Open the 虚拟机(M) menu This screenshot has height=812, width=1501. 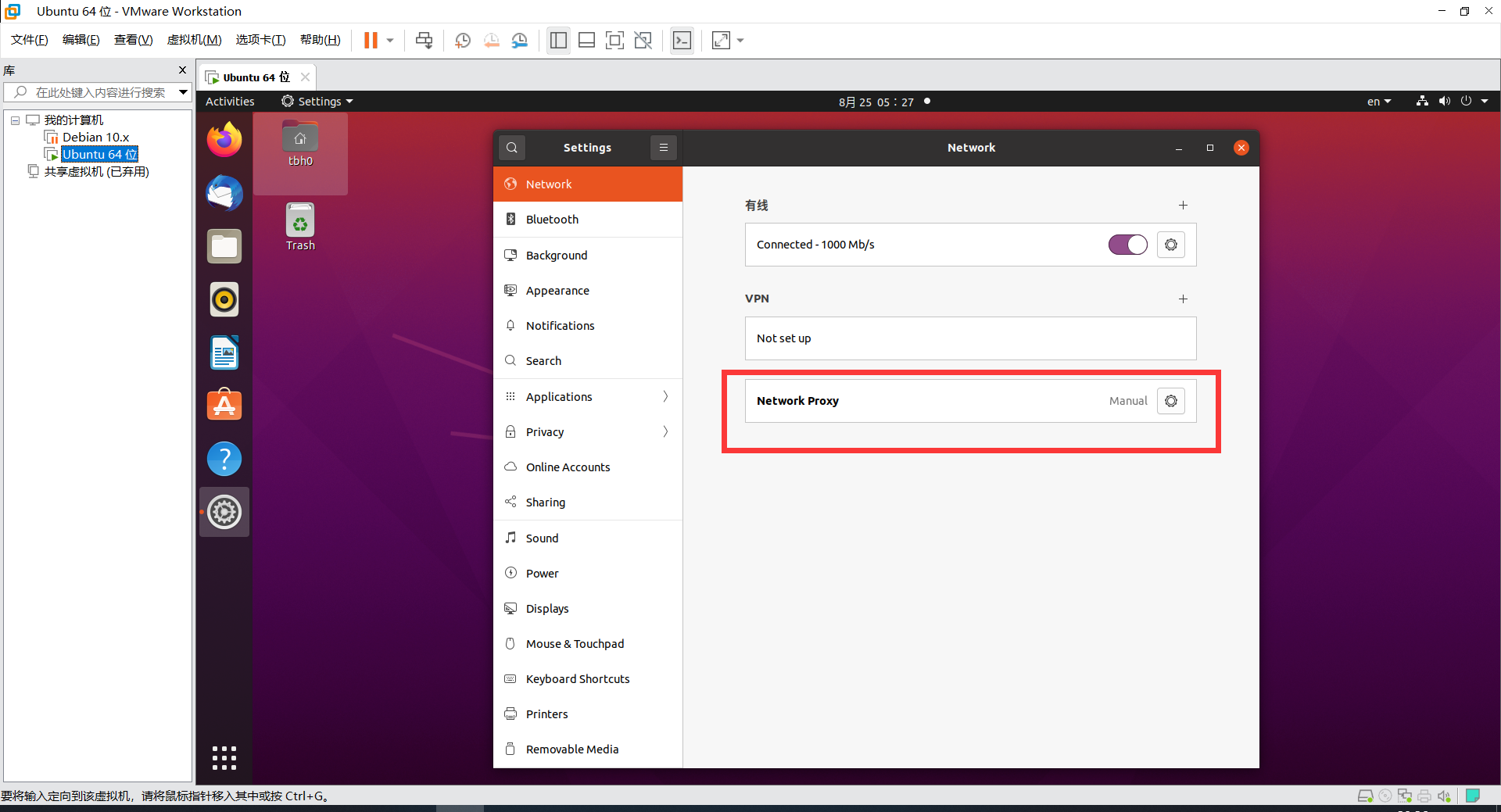(x=194, y=40)
